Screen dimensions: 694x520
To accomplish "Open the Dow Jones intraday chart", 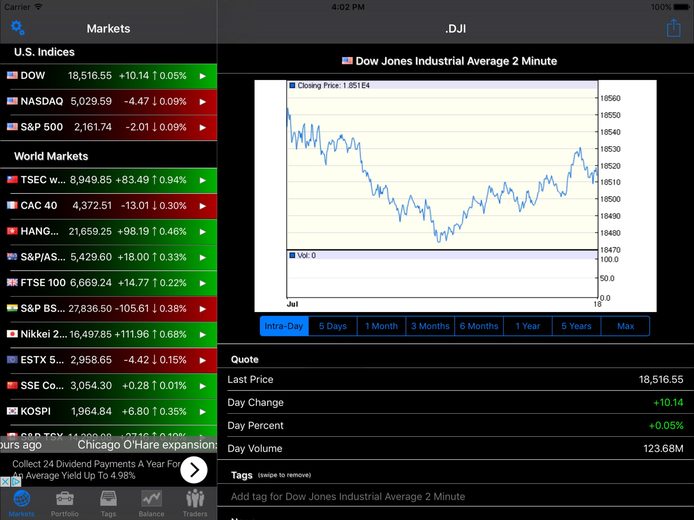I will [x=455, y=196].
